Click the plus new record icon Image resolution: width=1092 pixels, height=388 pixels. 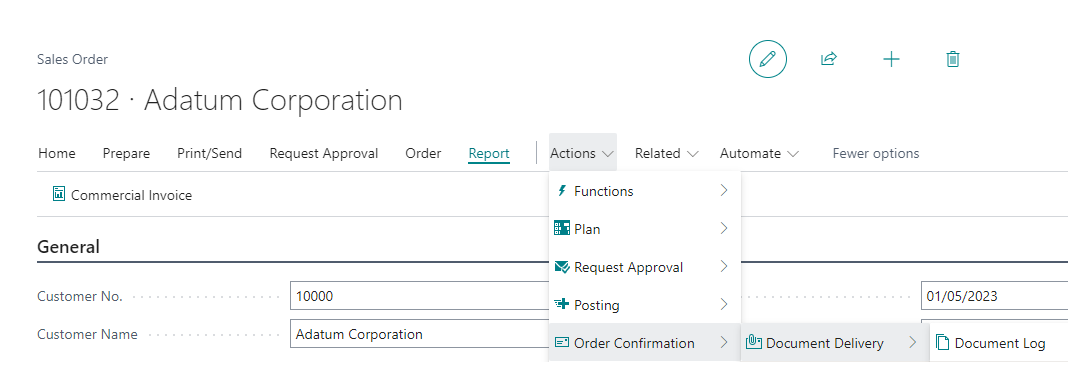click(891, 59)
